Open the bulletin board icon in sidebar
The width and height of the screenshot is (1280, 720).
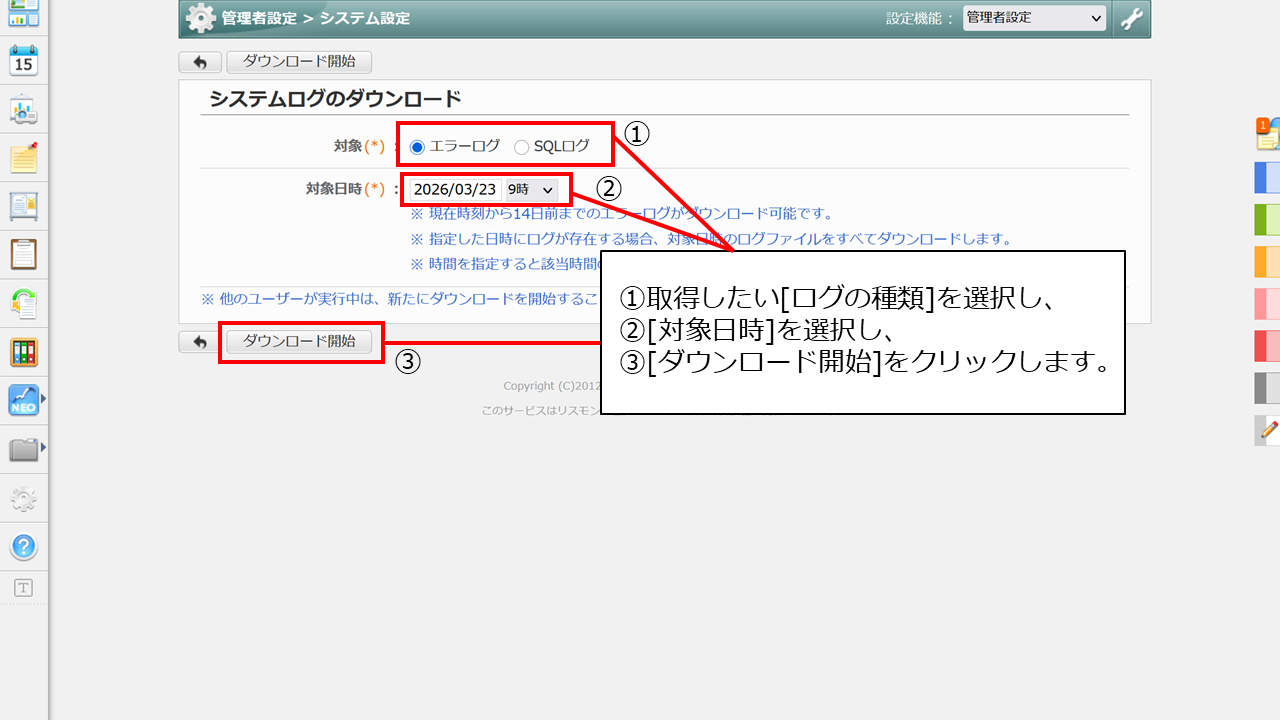click(x=23, y=206)
